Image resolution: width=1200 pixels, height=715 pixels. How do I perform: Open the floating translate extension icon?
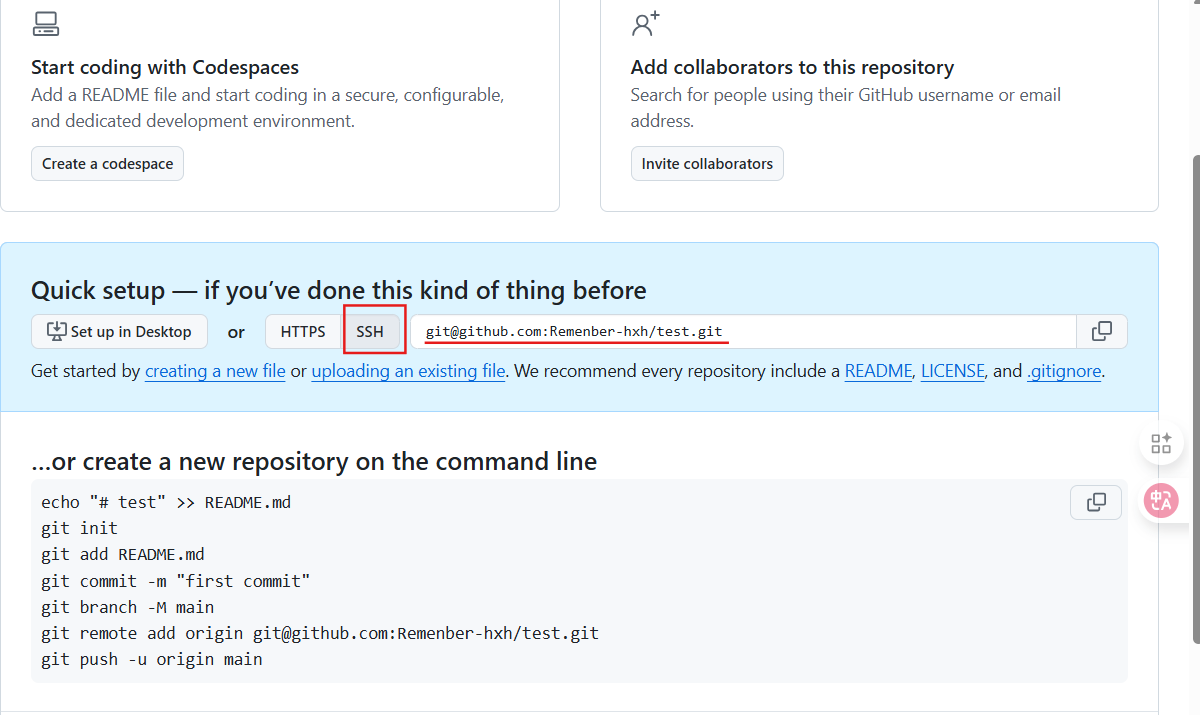tap(1160, 500)
